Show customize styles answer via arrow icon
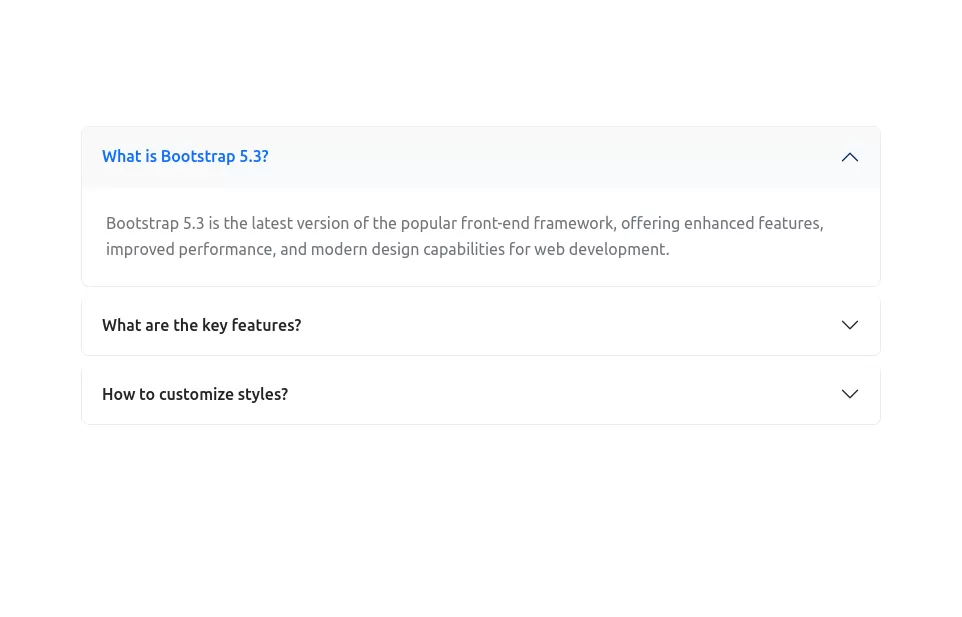The image size is (962, 617). click(x=849, y=394)
